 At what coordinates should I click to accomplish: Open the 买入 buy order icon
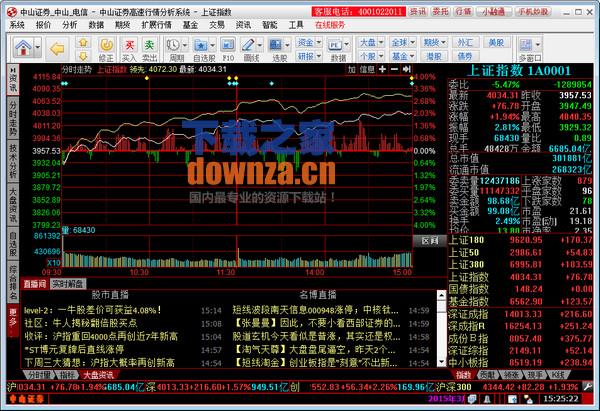[x=129, y=49]
